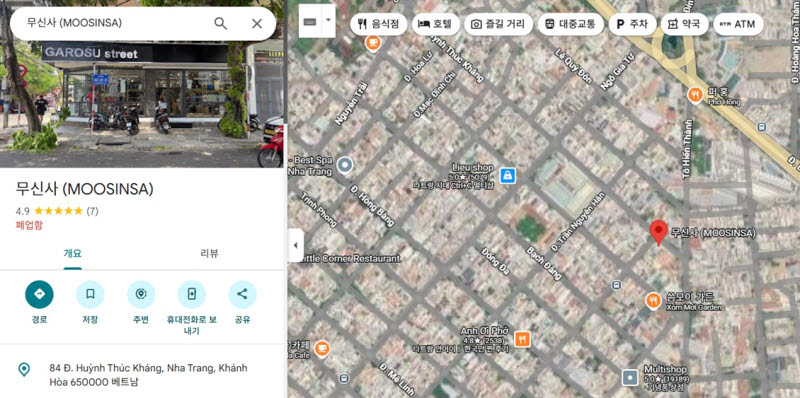800x398 pixels.
Task: Open directions with the 경로 icon
Action: pos(39,294)
